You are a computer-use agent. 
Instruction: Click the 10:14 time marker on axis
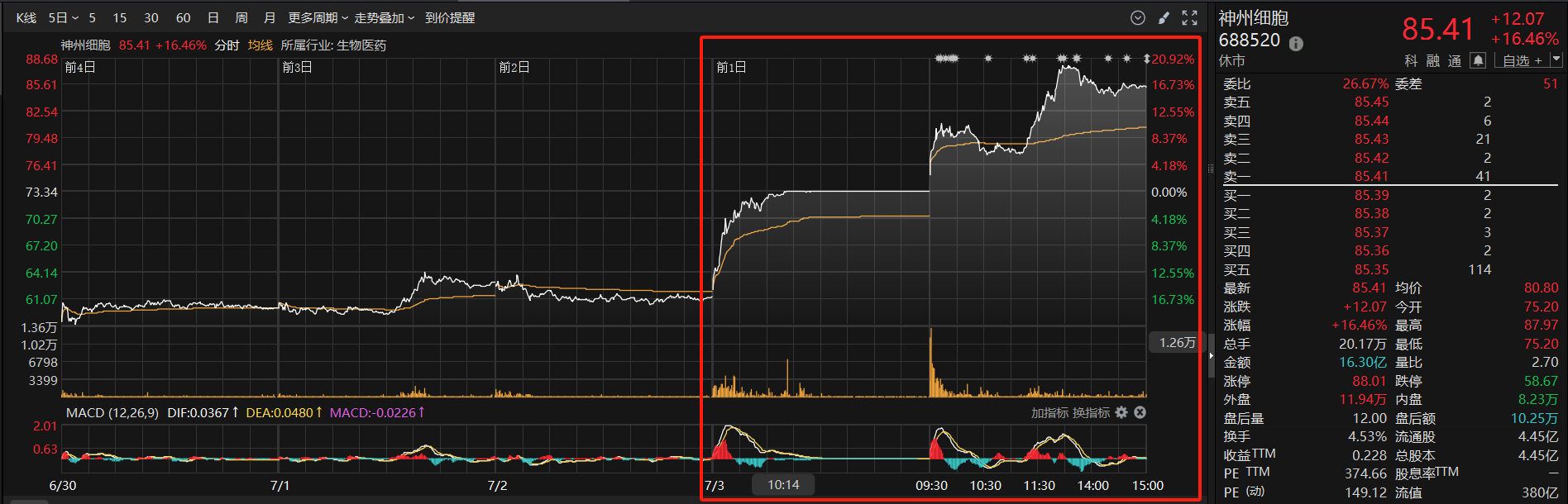pyautogui.click(x=783, y=485)
